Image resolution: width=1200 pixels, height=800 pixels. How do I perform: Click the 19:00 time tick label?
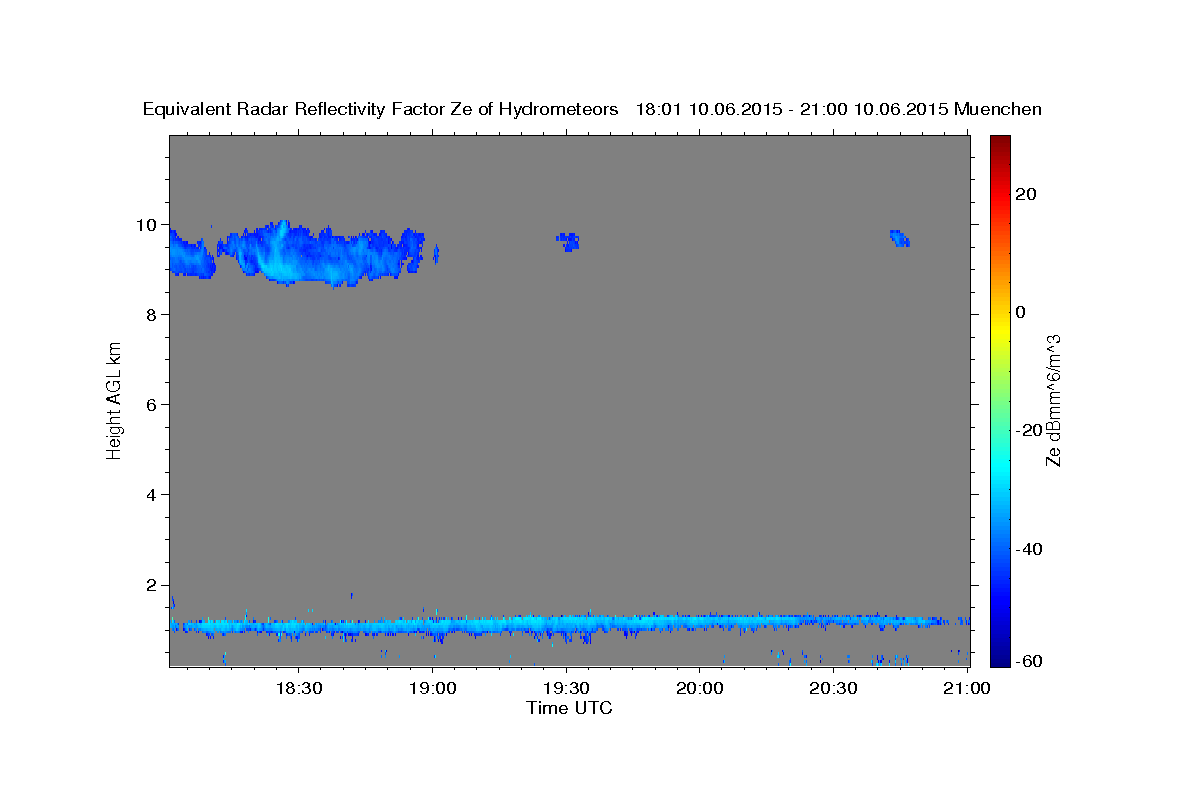432,688
